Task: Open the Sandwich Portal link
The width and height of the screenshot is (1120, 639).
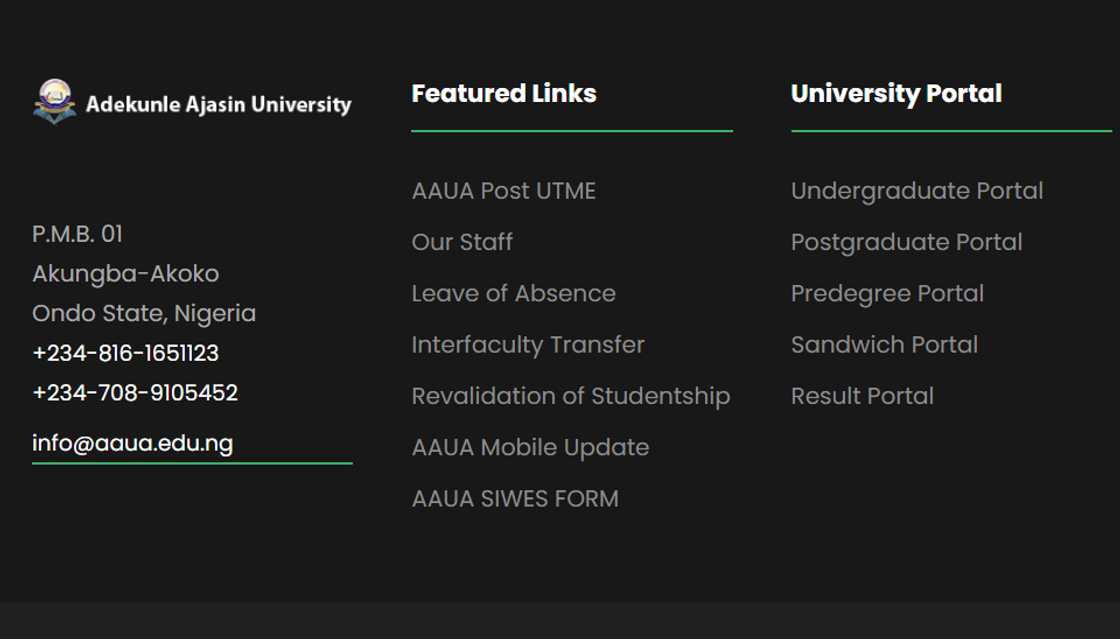Action: point(884,345)
